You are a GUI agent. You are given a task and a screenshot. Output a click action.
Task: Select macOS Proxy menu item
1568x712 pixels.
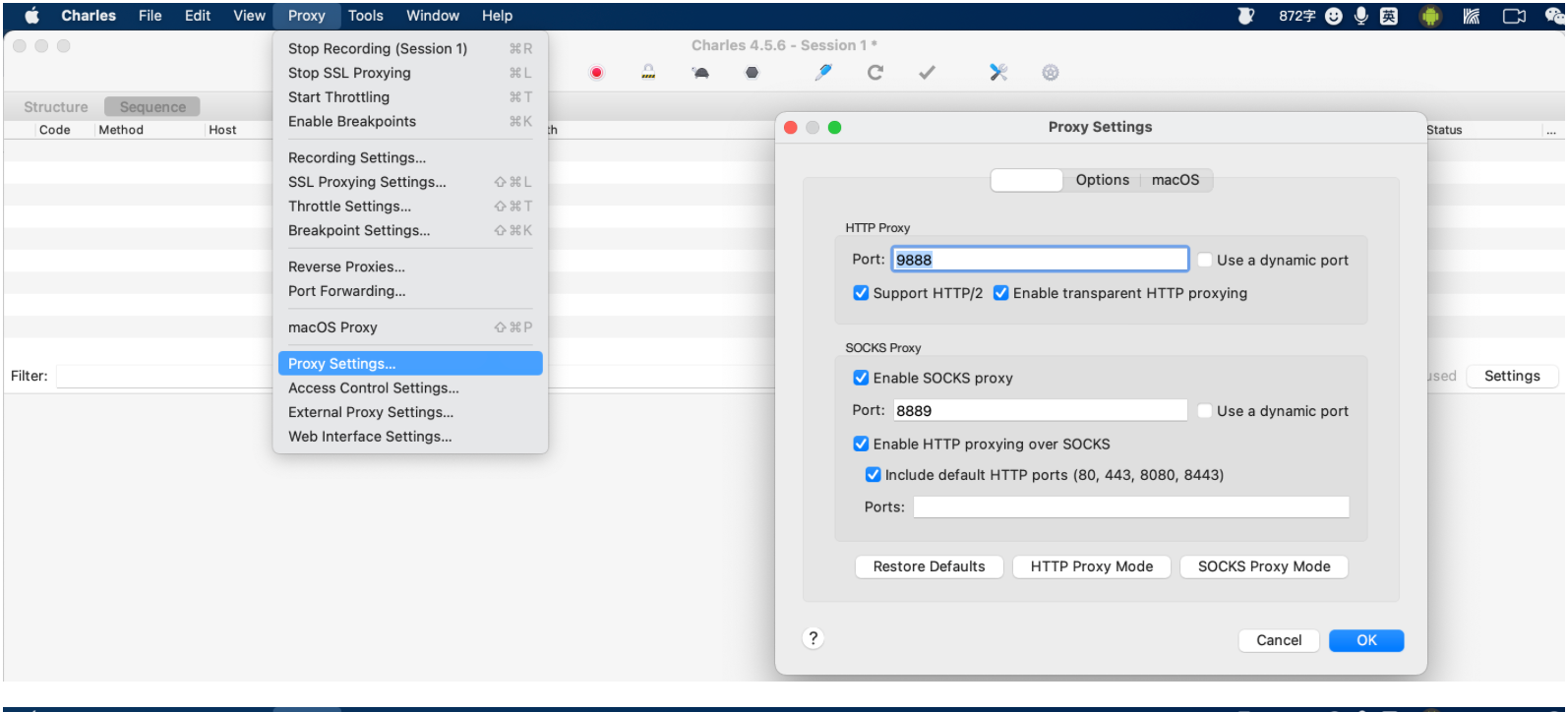point(410,327)
